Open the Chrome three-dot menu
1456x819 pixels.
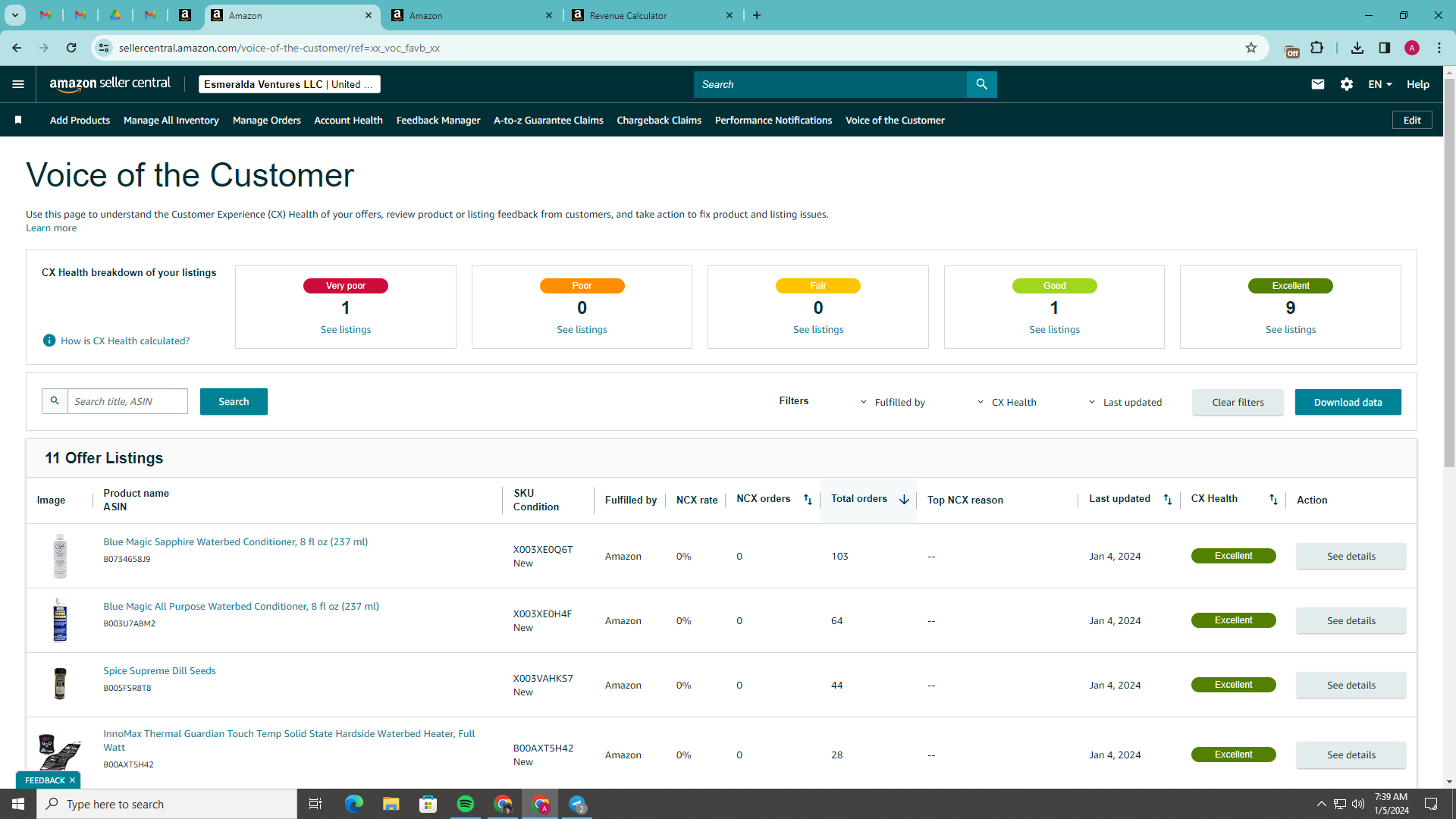pyautogui.click(x=1439, y=48)
